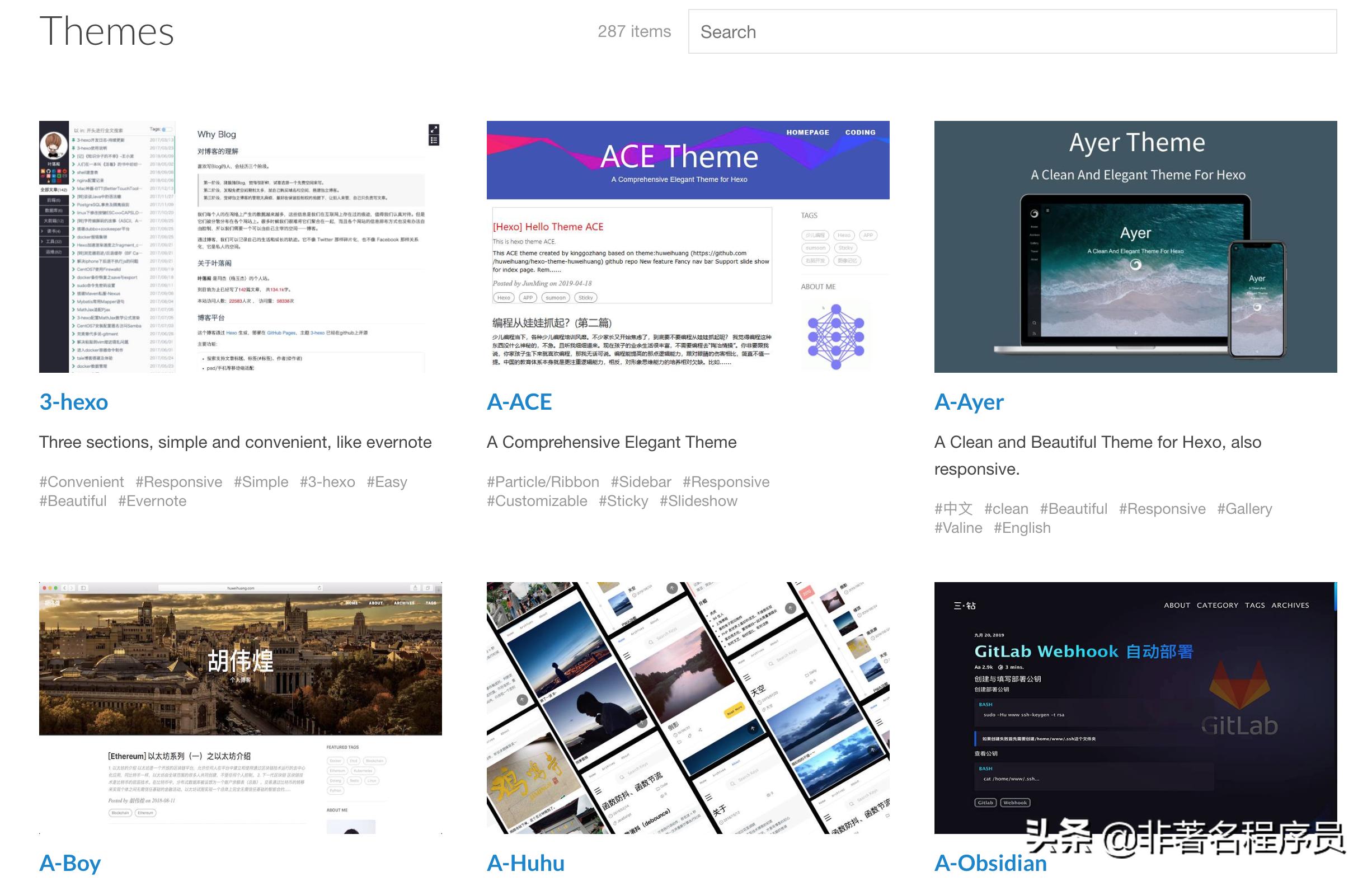Filter by the #Easy tag
The height and width of the screenshot is (881, 1372).
click(387, 482)
